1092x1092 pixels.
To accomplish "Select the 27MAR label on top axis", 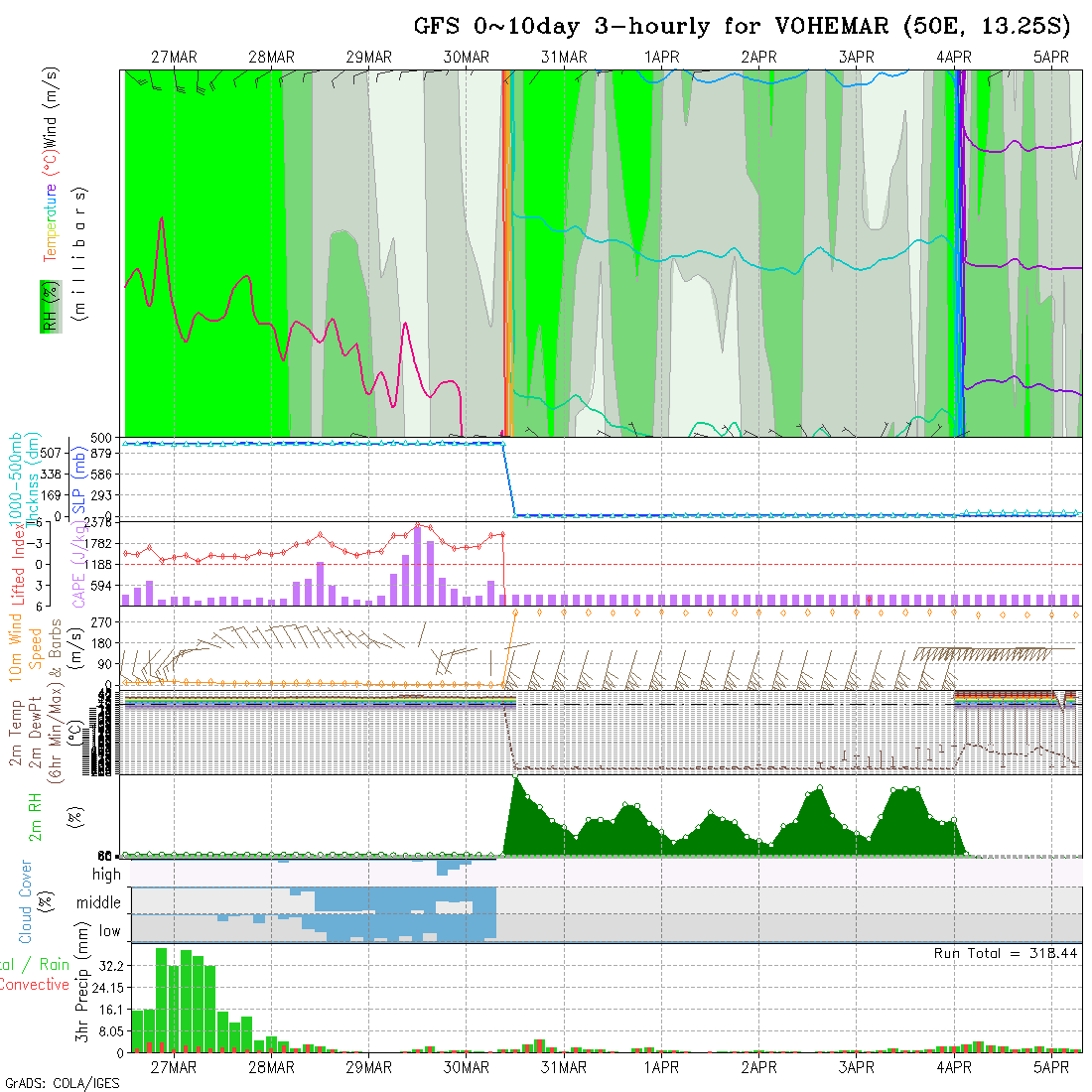I will [x=174, y=58].
